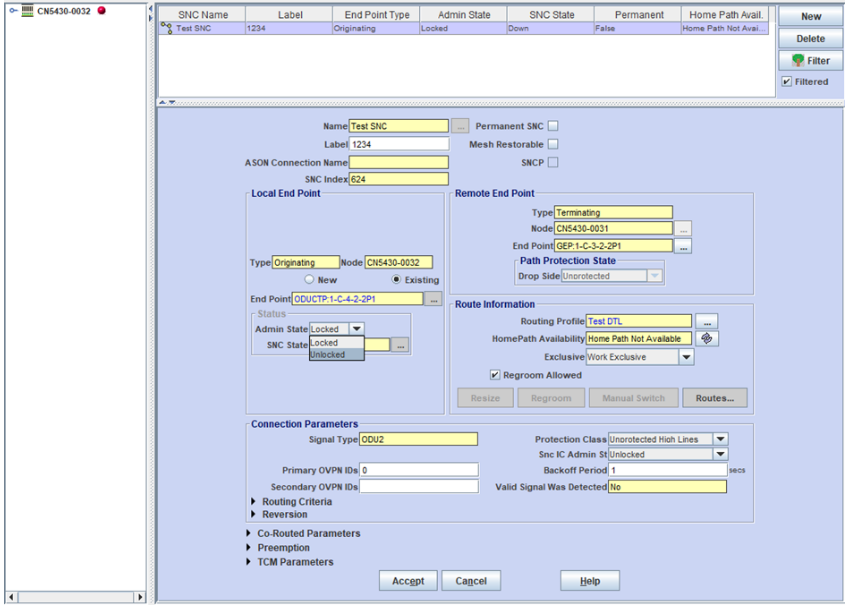Click the Filter tree icon button
The width and height of the screenshot is (848, 606).
(811, 61)
